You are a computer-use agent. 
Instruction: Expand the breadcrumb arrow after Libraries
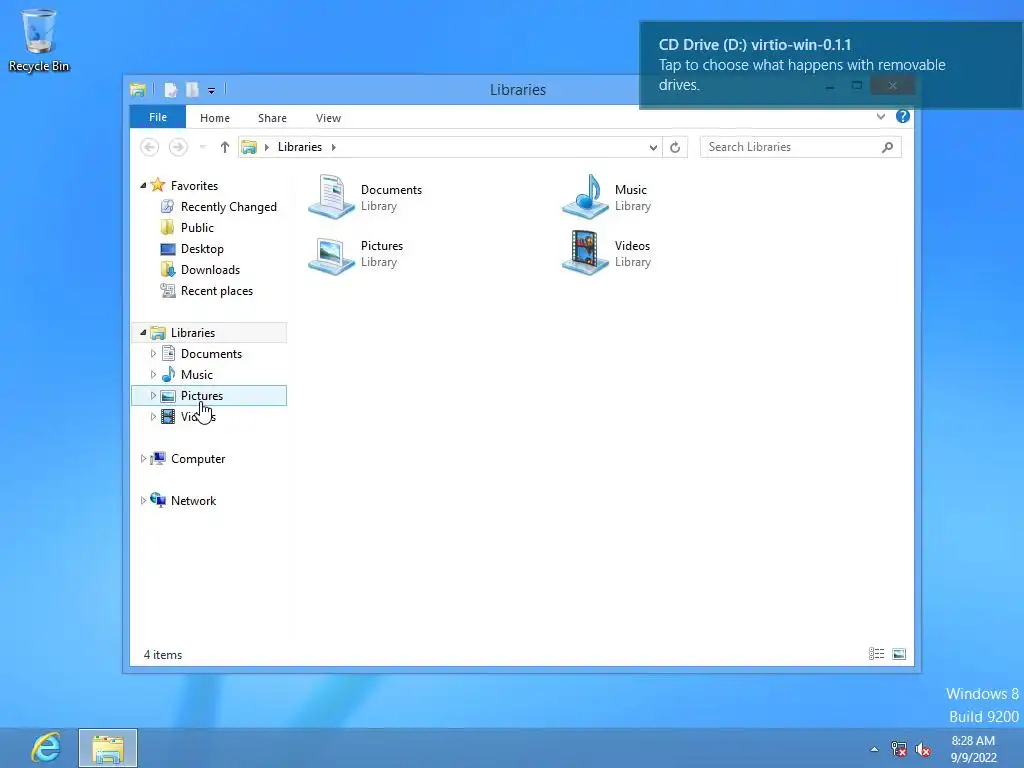point(333,147)
